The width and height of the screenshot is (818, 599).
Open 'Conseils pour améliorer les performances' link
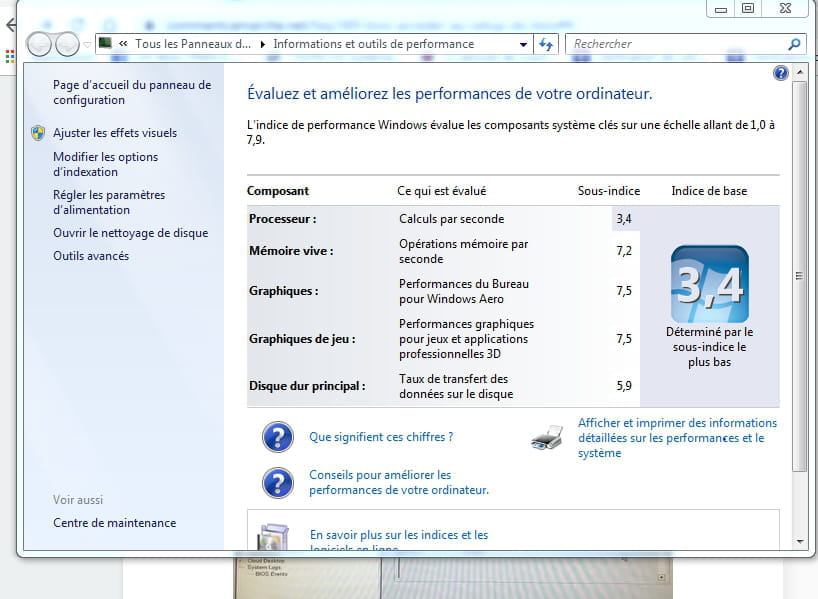pos(399,483)
